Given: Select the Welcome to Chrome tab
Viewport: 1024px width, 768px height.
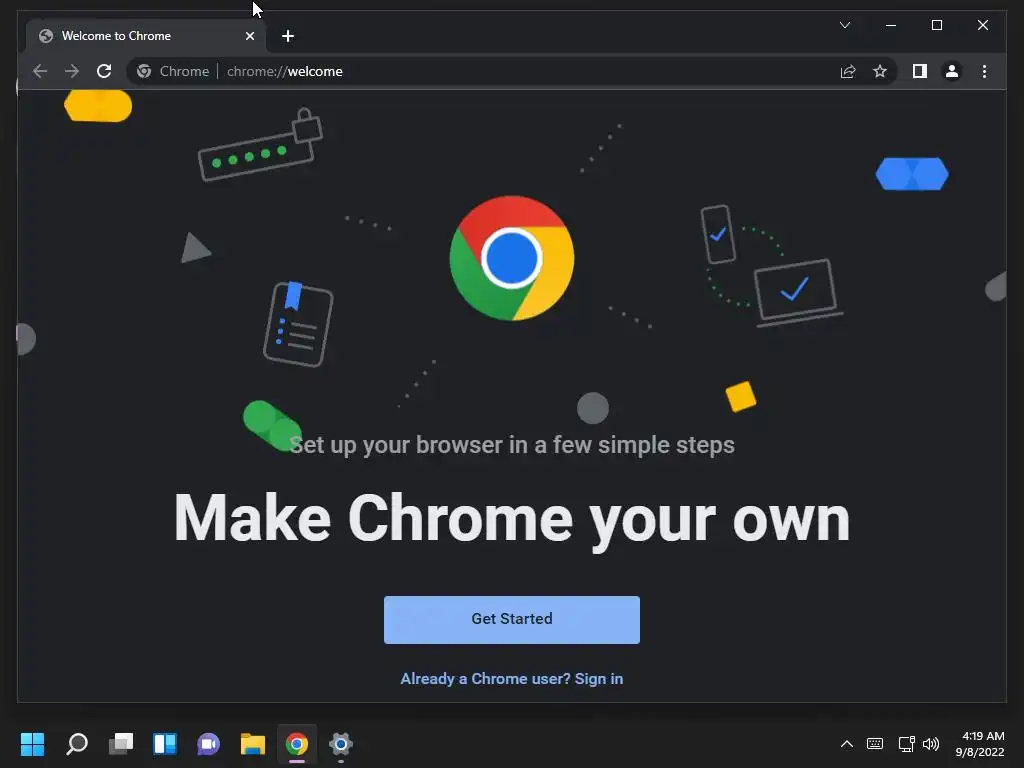Looking at the screenshot, I should click(146, 36).
